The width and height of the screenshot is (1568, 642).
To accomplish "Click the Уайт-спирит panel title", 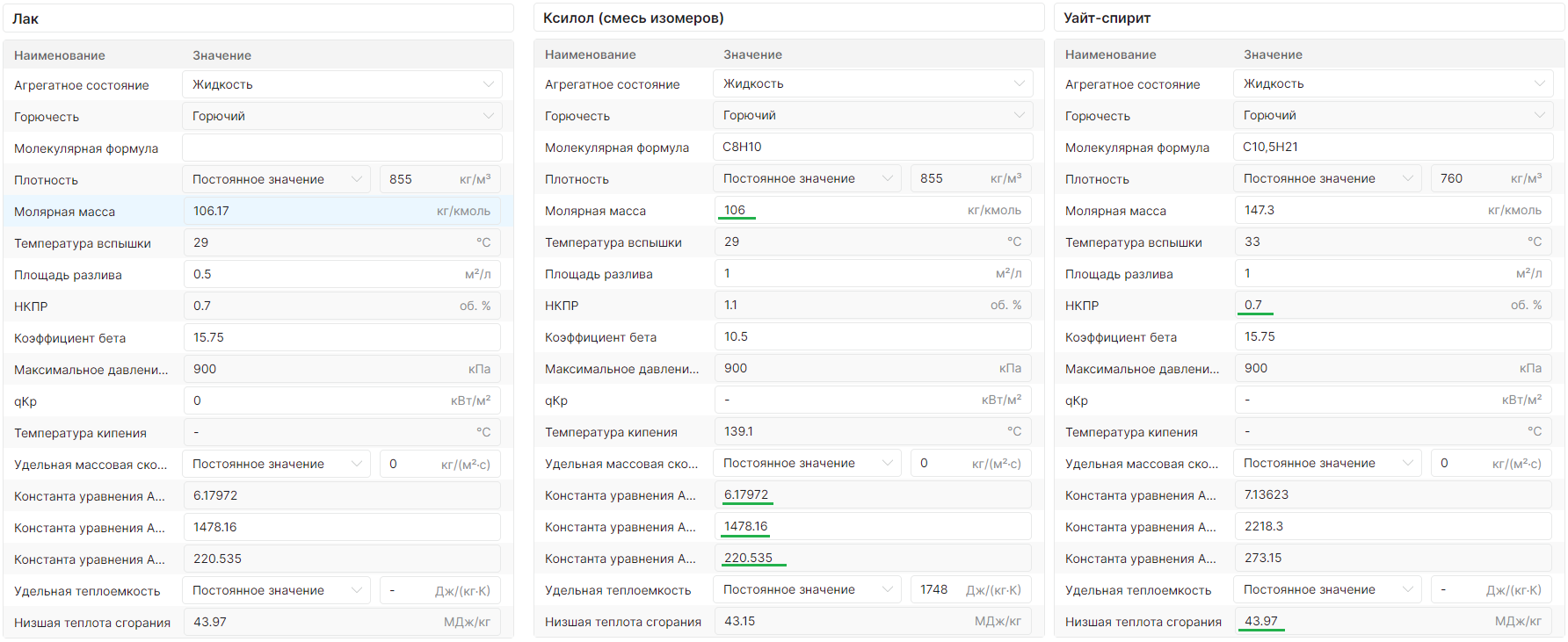I will pyautogui.click(x=1107, y=18).
